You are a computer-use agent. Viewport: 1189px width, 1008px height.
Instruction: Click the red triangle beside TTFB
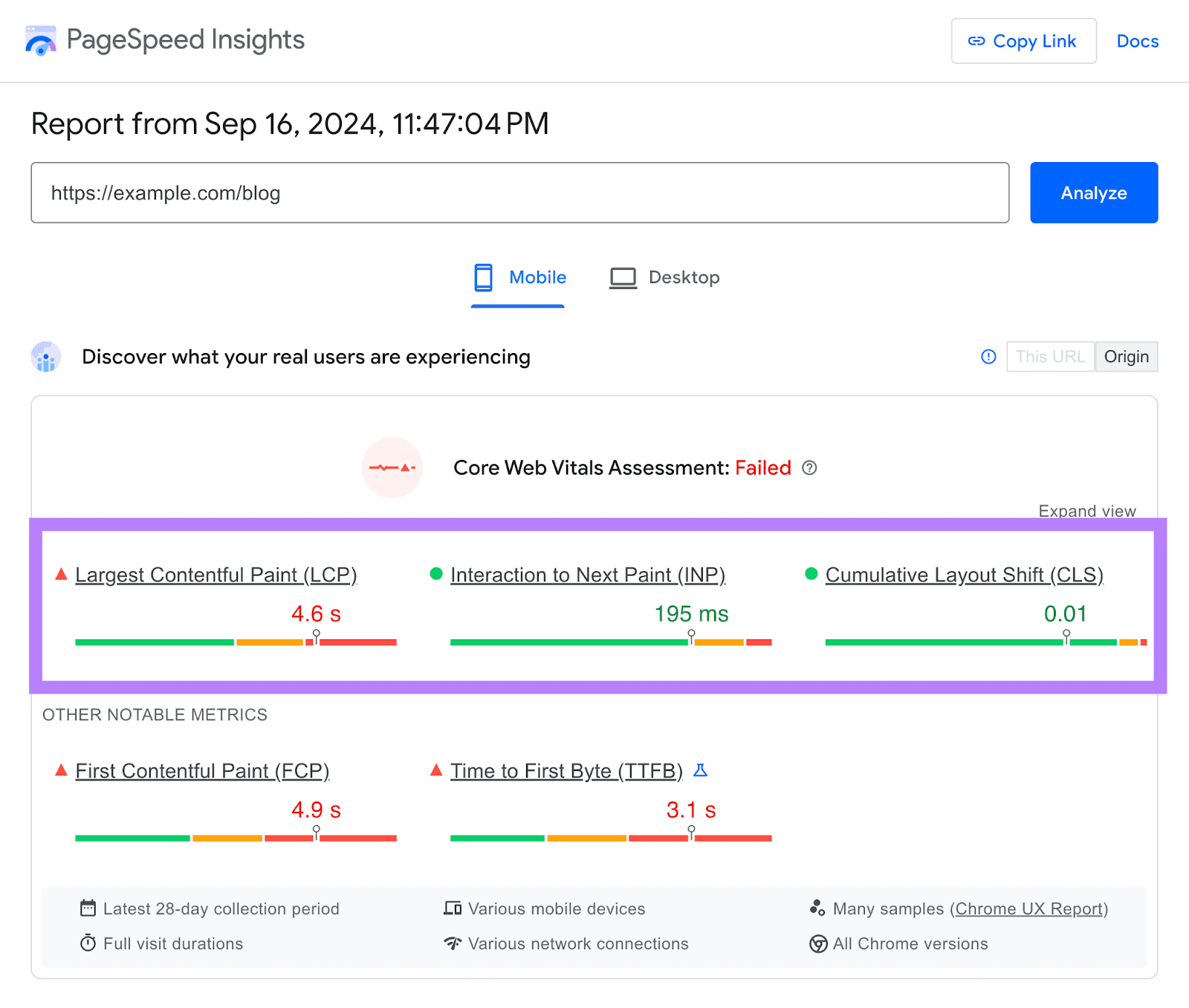pos(436,770)
